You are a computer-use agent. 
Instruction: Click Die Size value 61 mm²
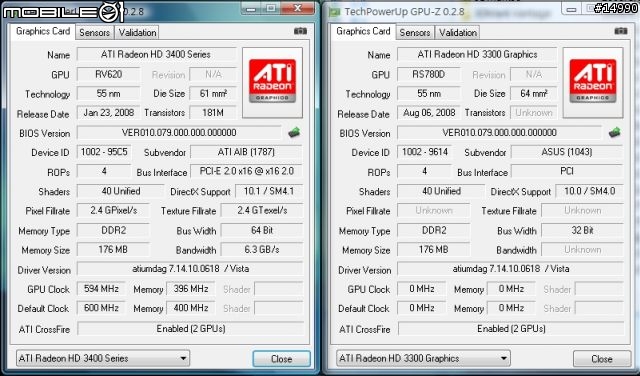213,93
